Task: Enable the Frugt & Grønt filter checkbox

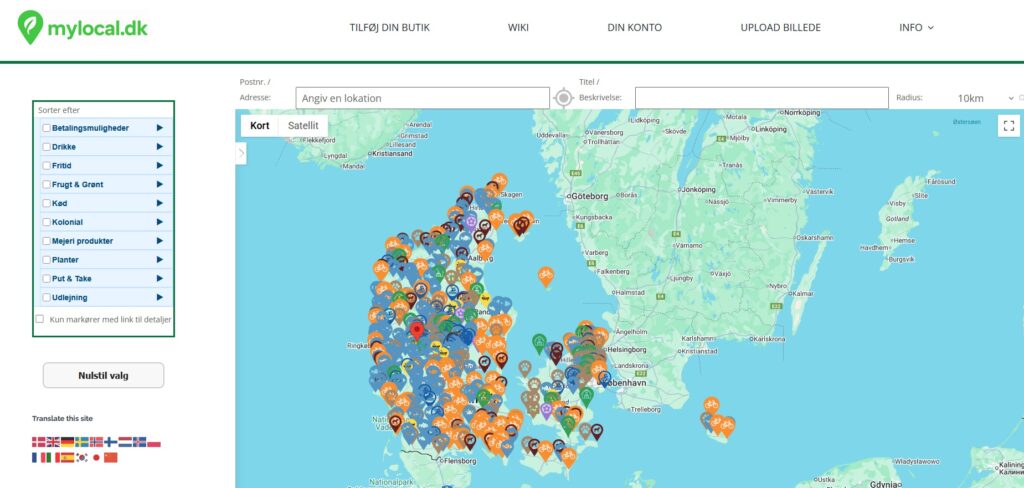Action: point(47,185)
